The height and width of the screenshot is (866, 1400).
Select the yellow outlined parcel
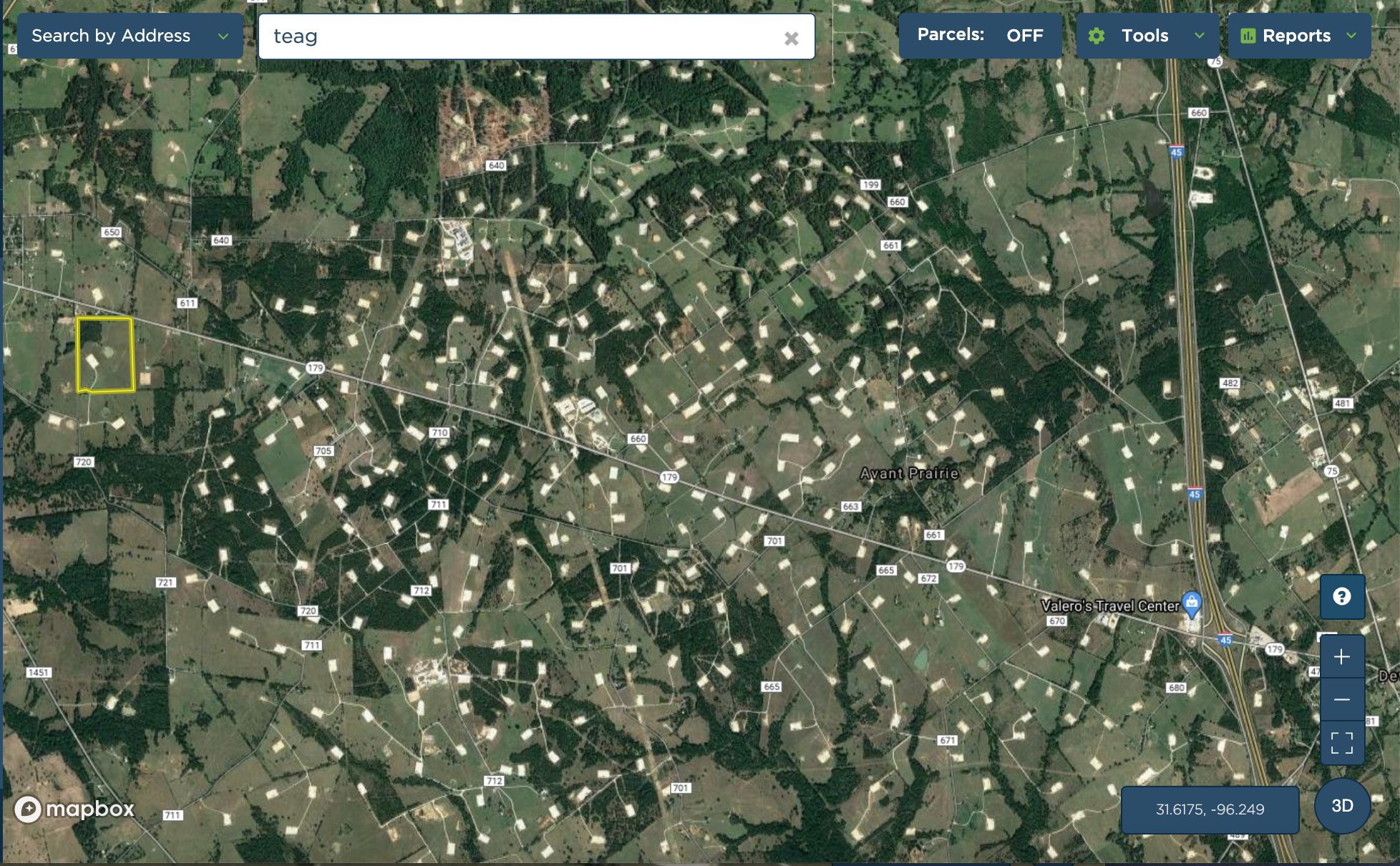pyautogui.click(x=105, y=356)
